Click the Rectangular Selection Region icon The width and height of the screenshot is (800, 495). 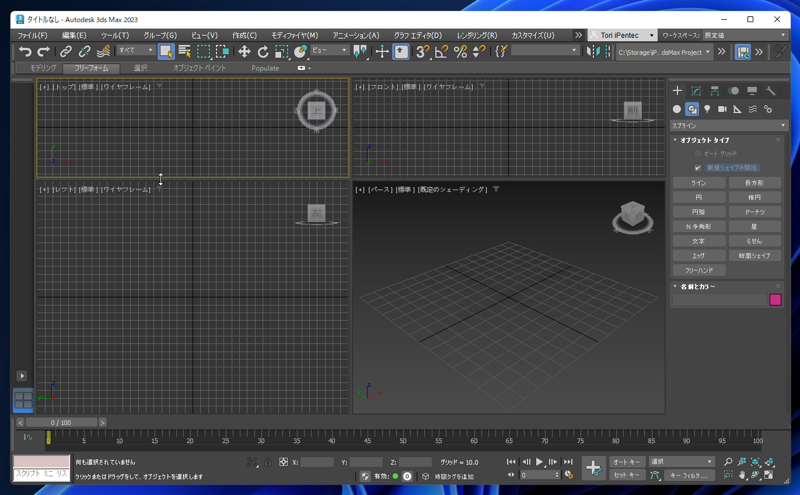(204, 52)
